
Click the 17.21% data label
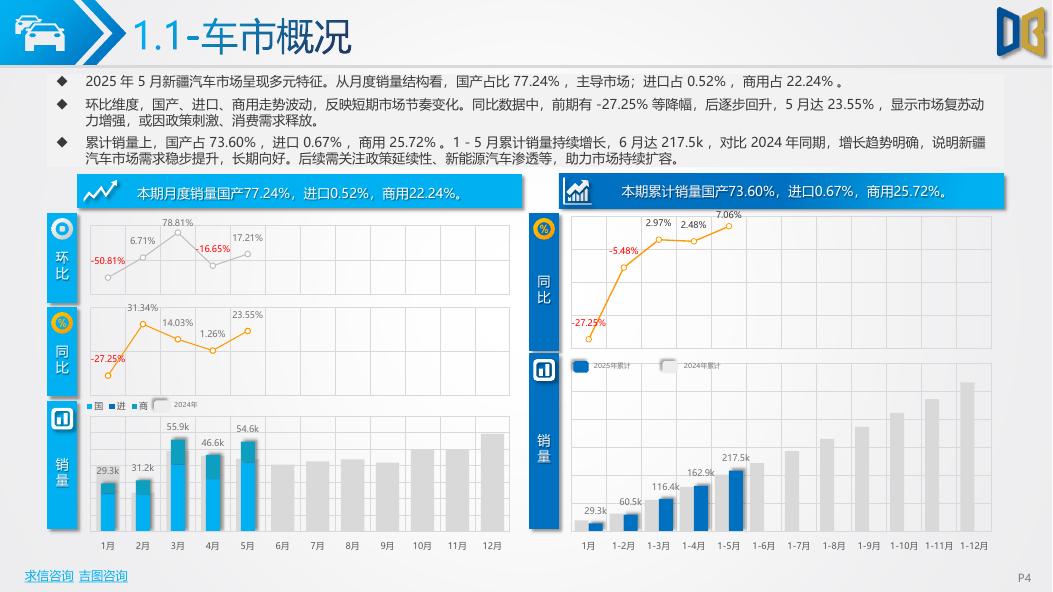pos(247,238)
